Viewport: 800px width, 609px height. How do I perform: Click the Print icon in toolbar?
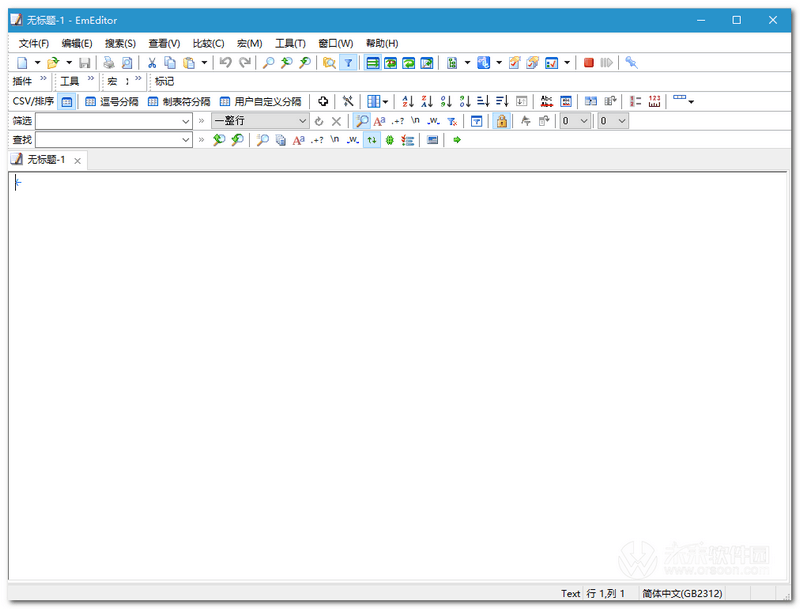point(108,62)
